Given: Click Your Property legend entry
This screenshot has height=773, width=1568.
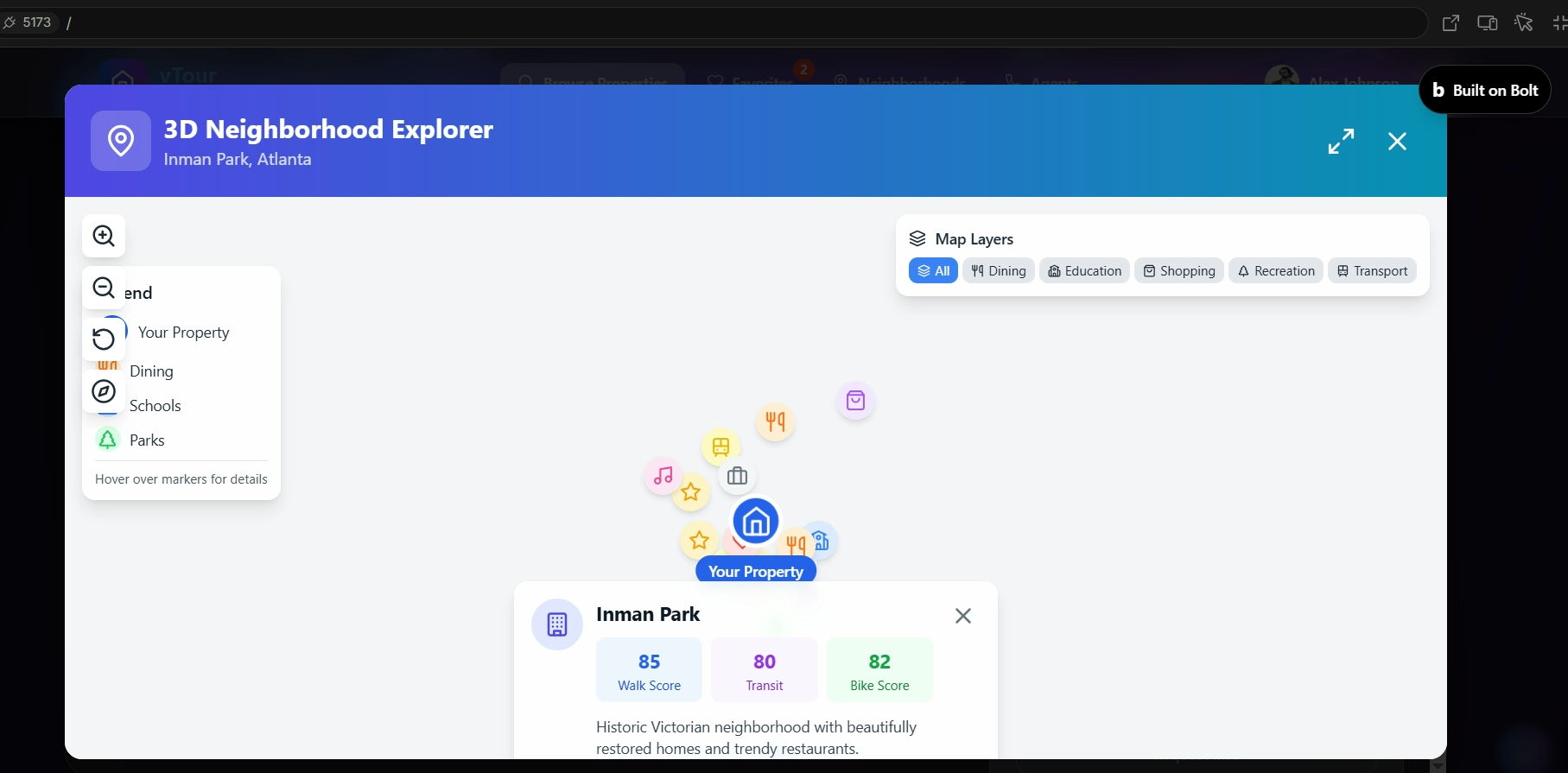Looking at the screenshot, I should (x=183, y=333).
